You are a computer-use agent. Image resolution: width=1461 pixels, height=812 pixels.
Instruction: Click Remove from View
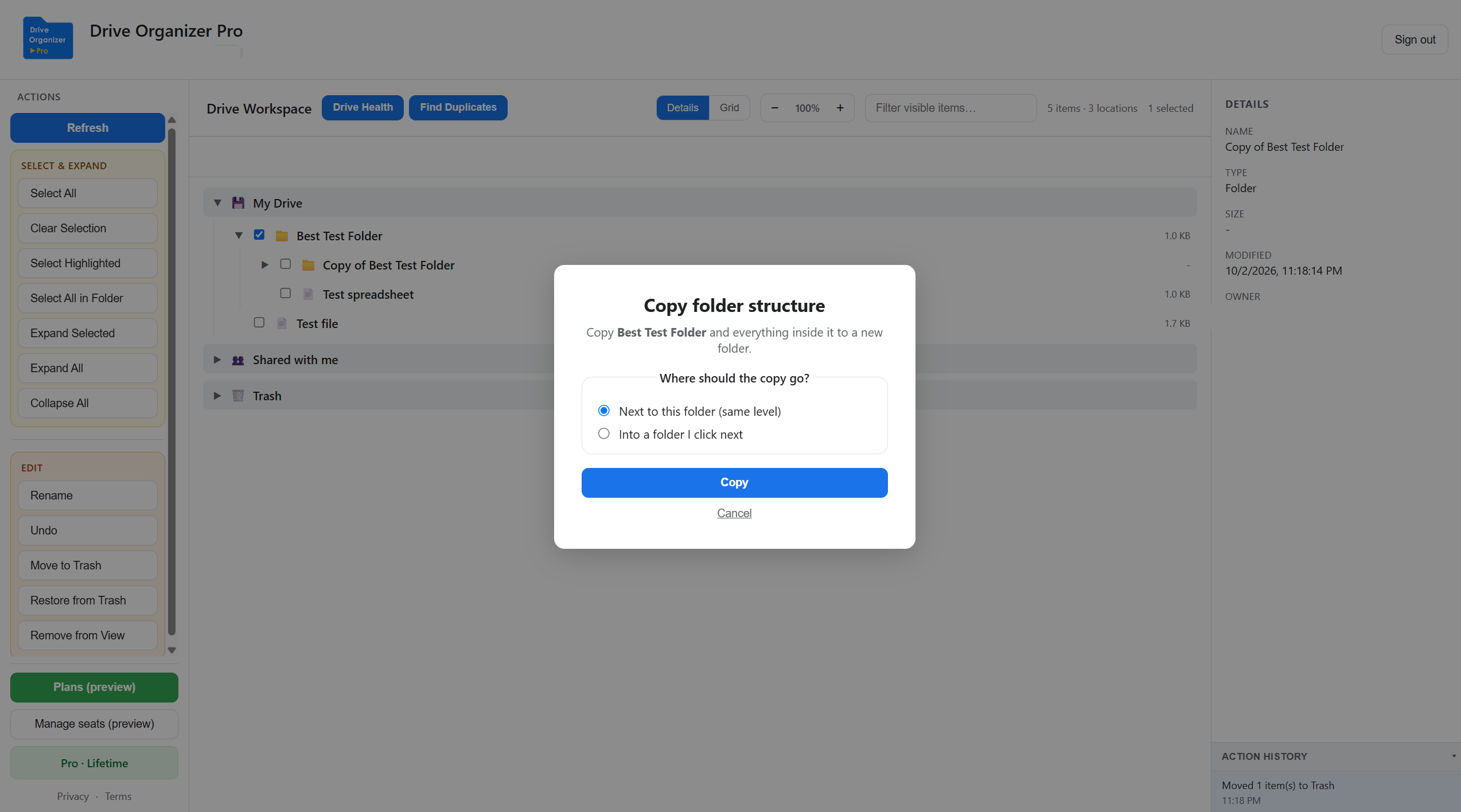pos(88,635)
